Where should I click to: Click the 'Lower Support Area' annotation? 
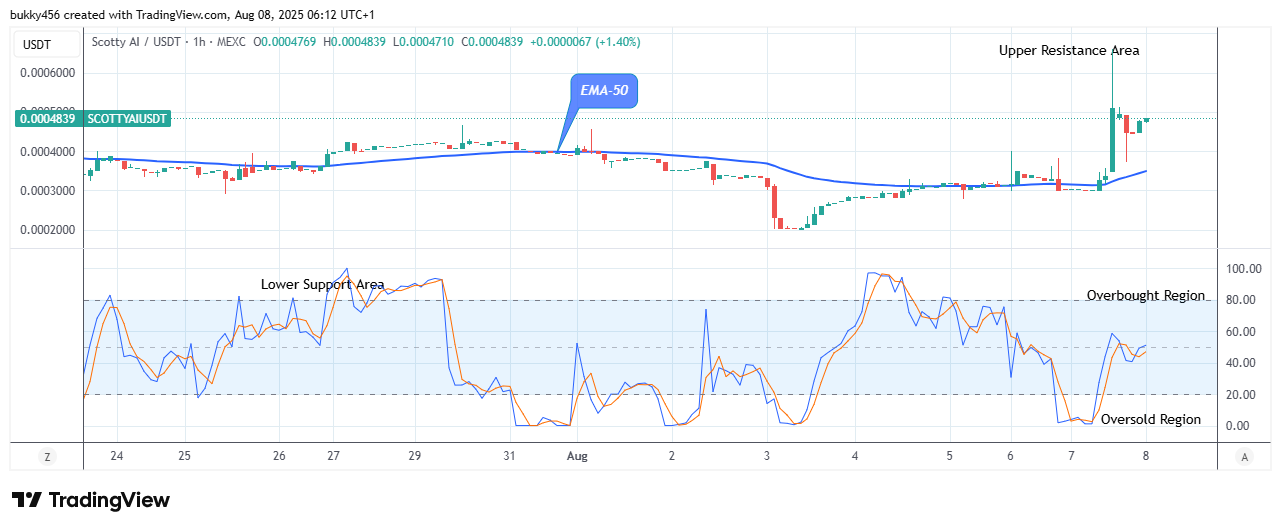(323, 284)
